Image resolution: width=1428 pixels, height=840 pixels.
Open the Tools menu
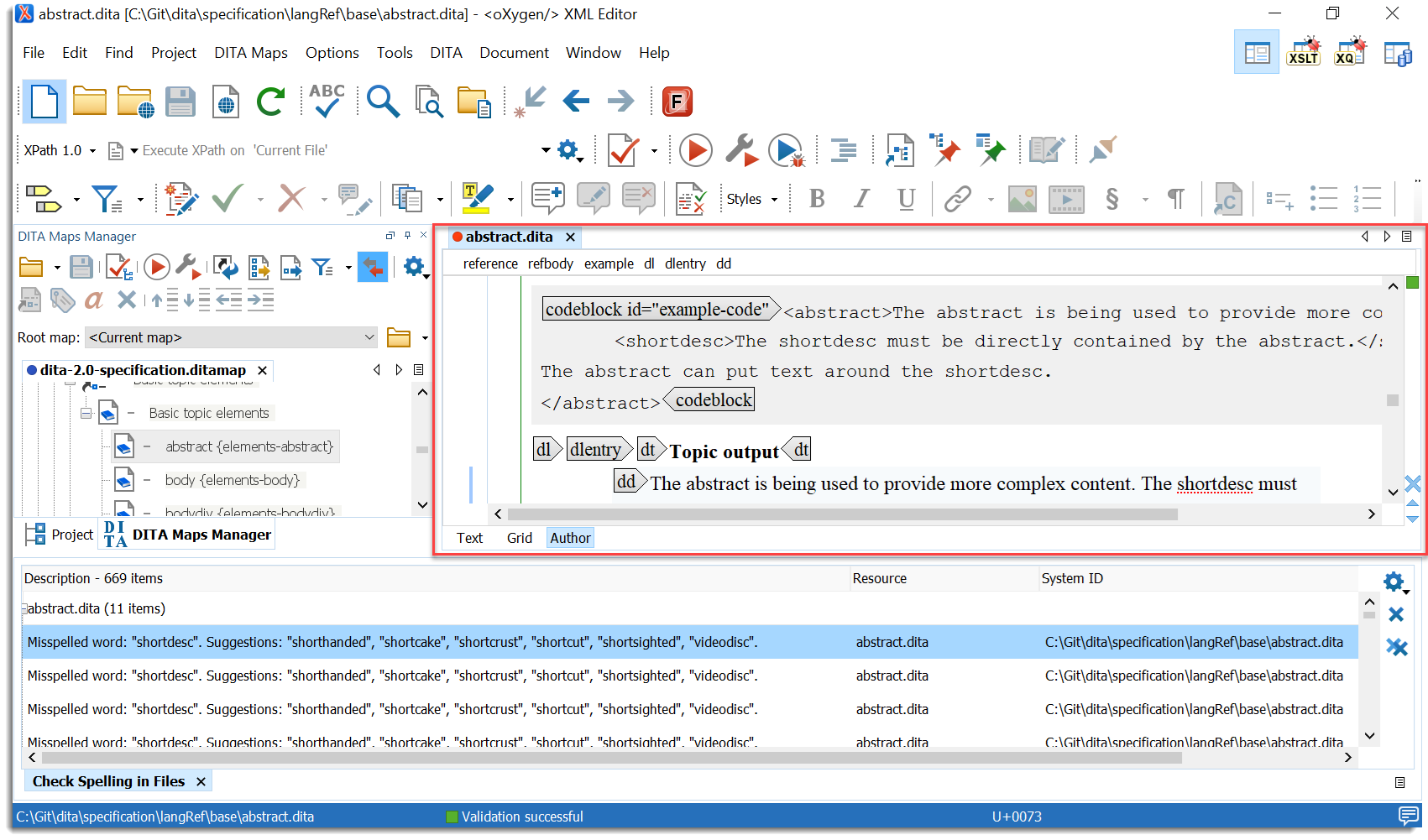tap(395, 53)
